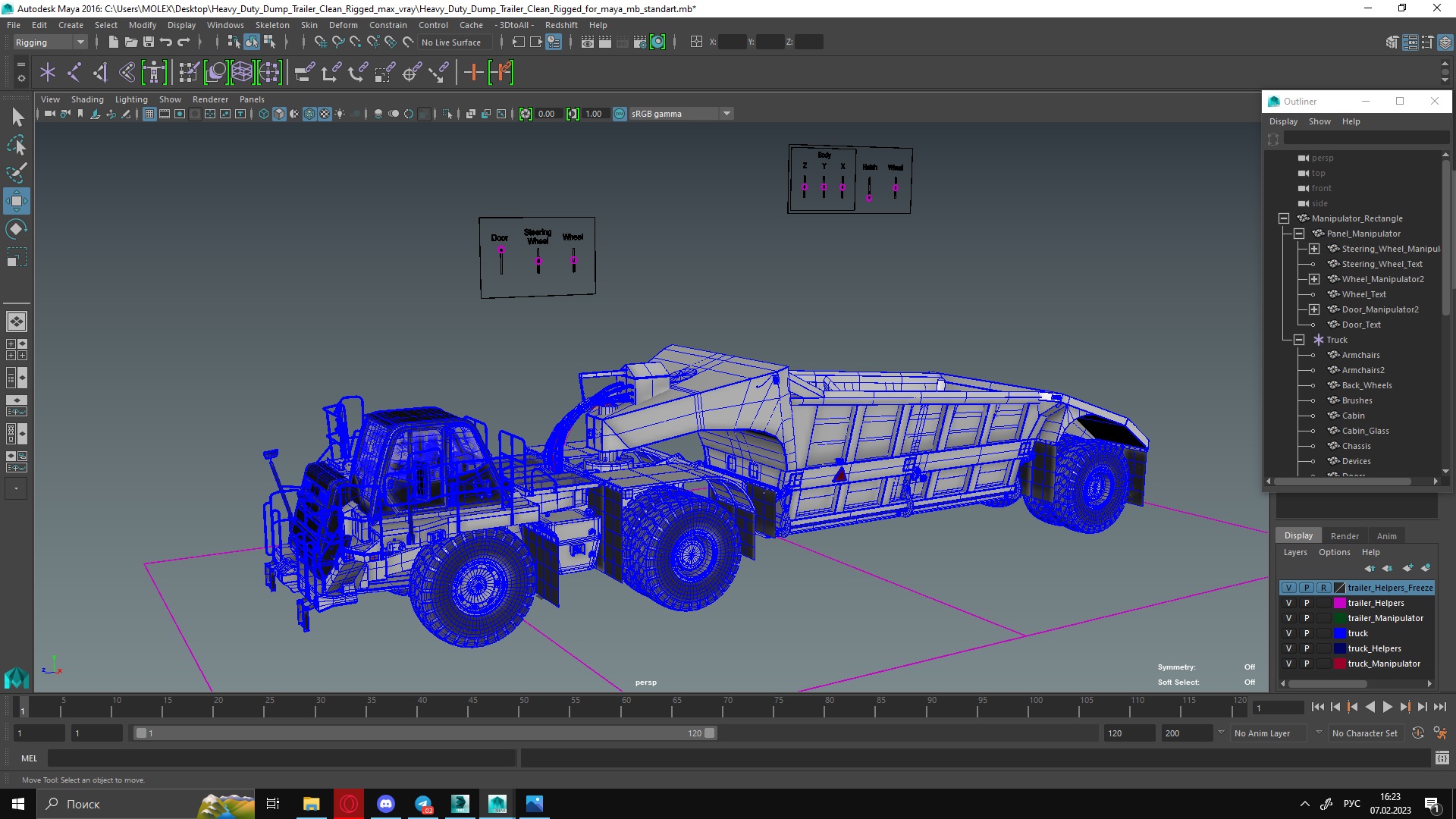Image resolution: width=1456 pixels, height=819 pixels.
Task: Expand Wheel_Manipulator2 node in Outliner
Action: 1314,279
